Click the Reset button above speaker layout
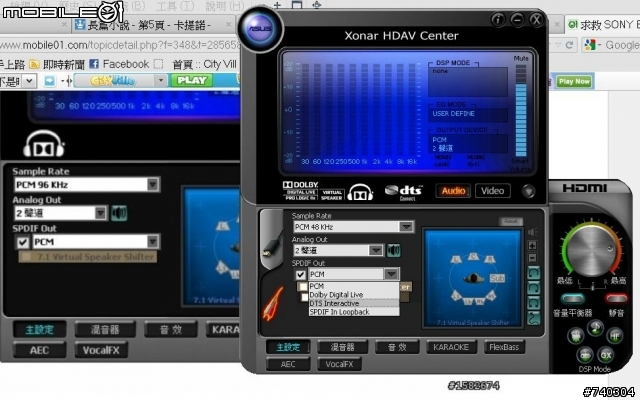 pyautogui.click(x=511, y=221)
